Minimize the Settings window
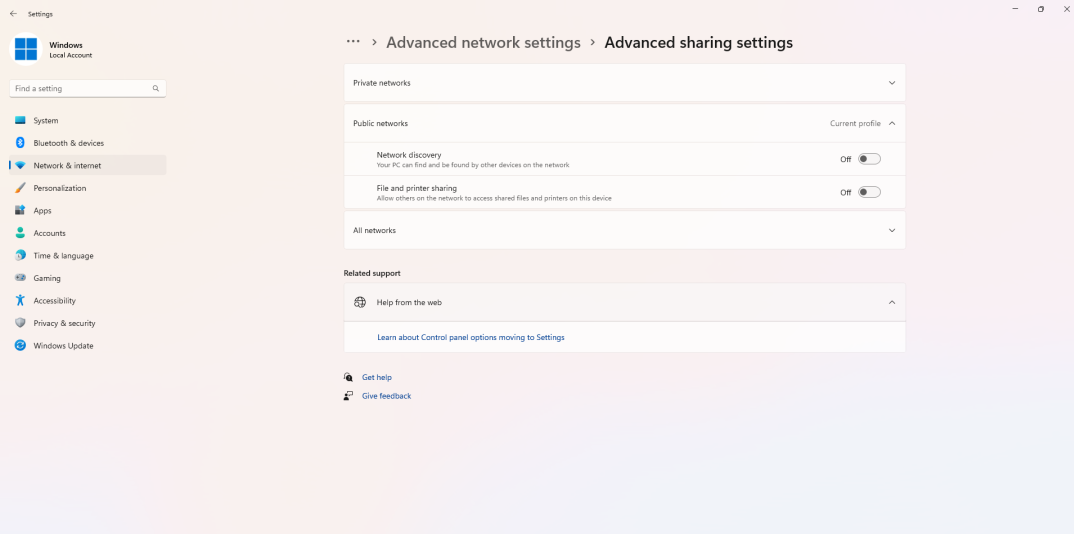This screenshot has height=534, width=1074. 1015,9
